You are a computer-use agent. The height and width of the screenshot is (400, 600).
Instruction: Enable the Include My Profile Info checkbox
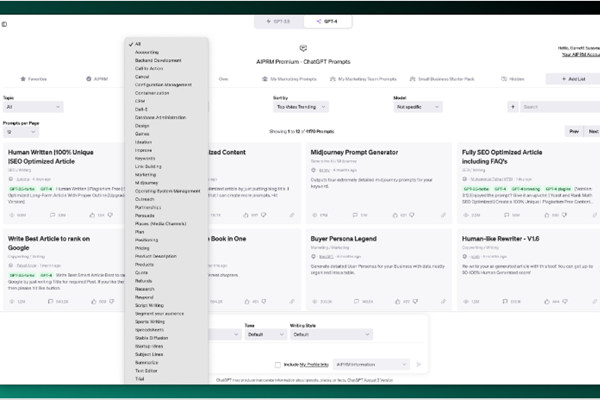277,365
